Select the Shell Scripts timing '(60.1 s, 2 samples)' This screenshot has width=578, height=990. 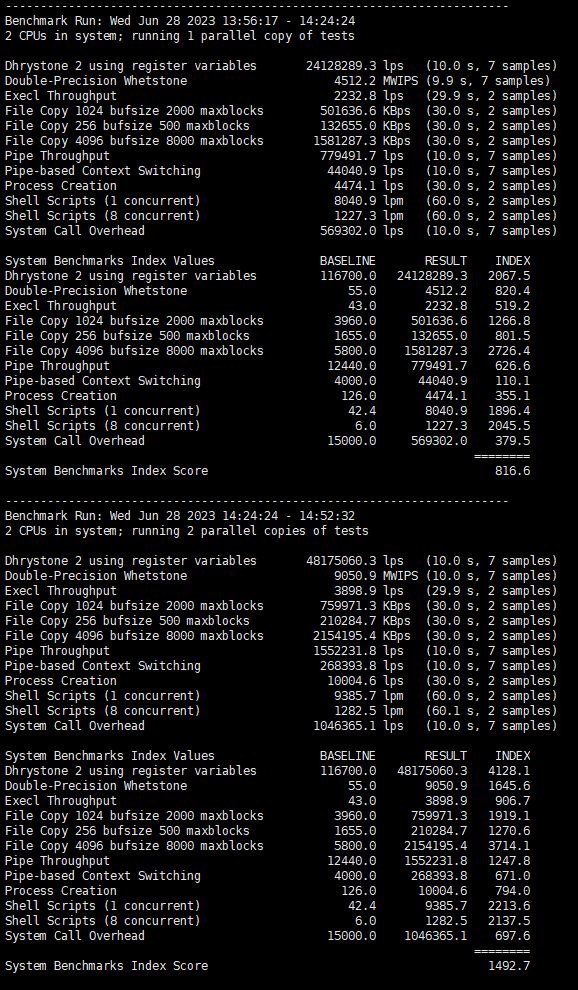coord(491,711)
